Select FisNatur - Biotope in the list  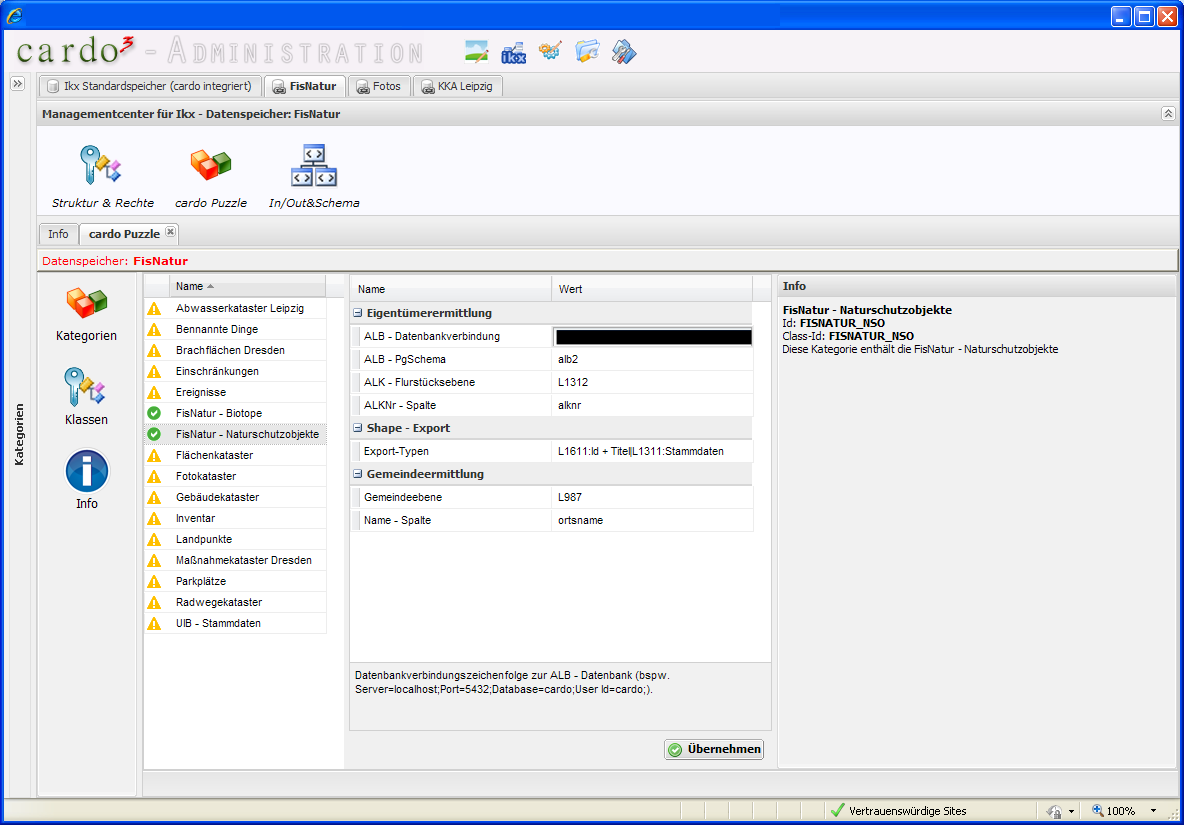[218, 413]
